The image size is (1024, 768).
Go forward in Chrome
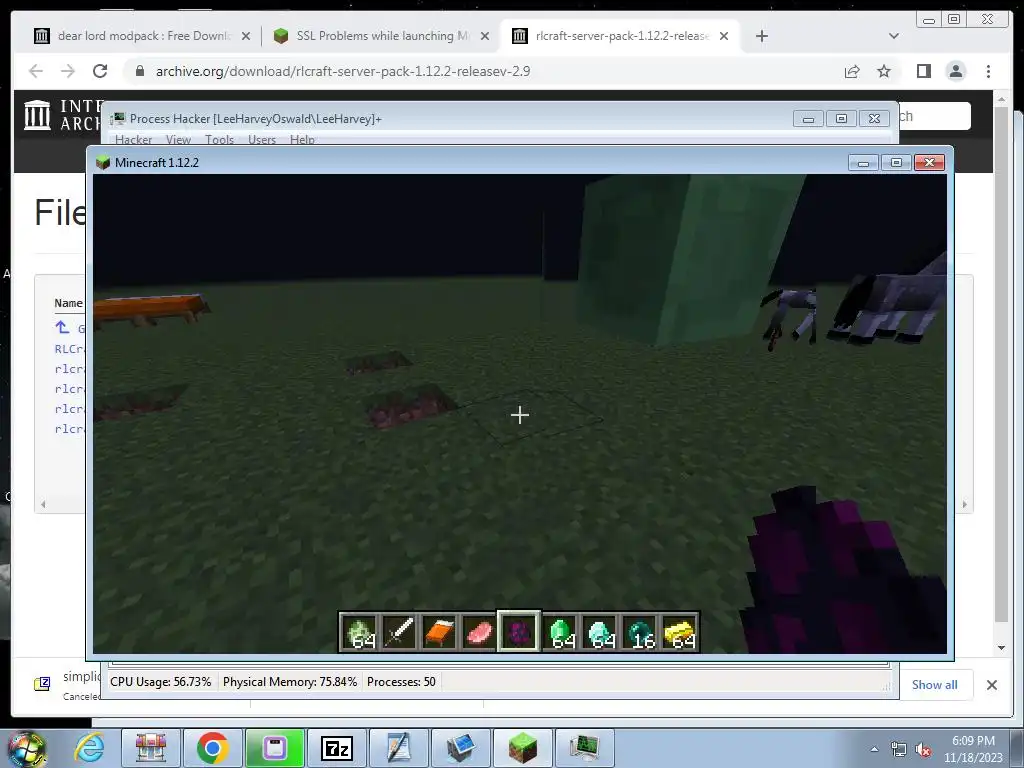[x=68, y=71]
